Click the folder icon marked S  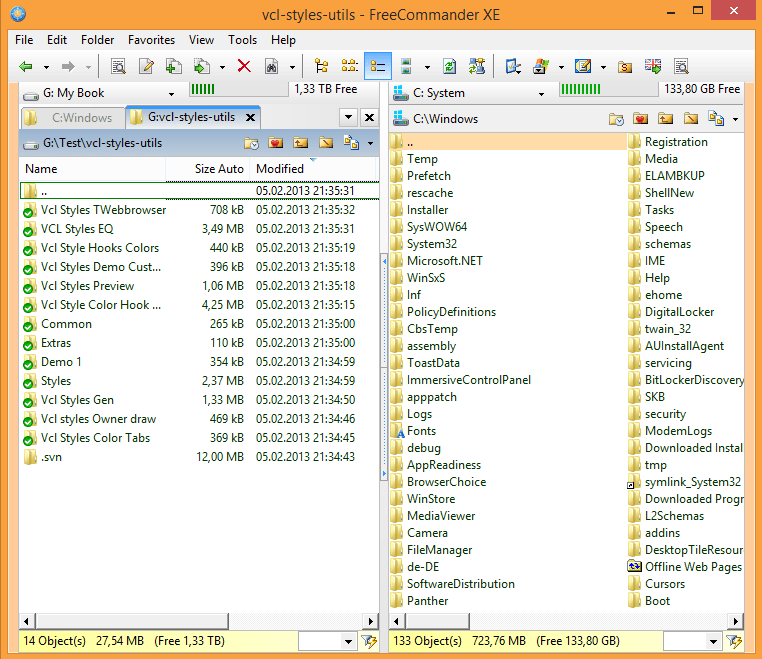[625, 67]
